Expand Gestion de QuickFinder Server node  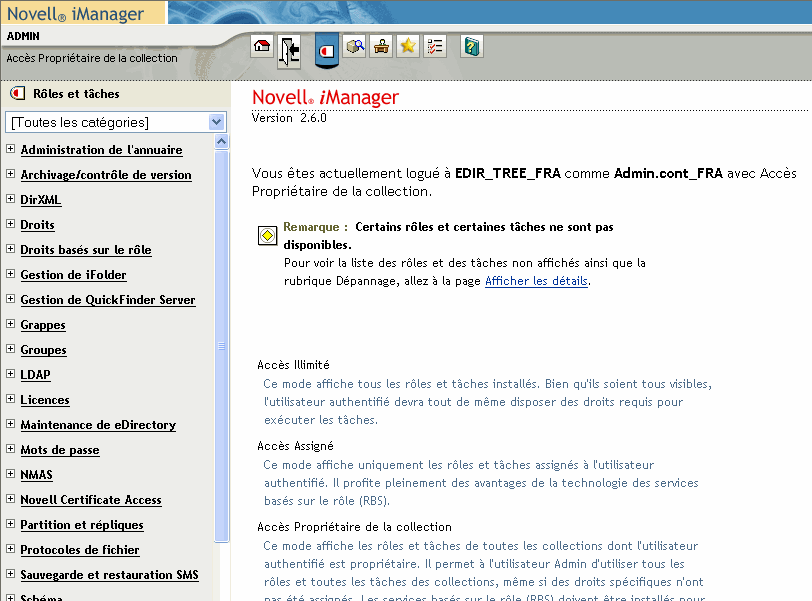pos(10,299)
